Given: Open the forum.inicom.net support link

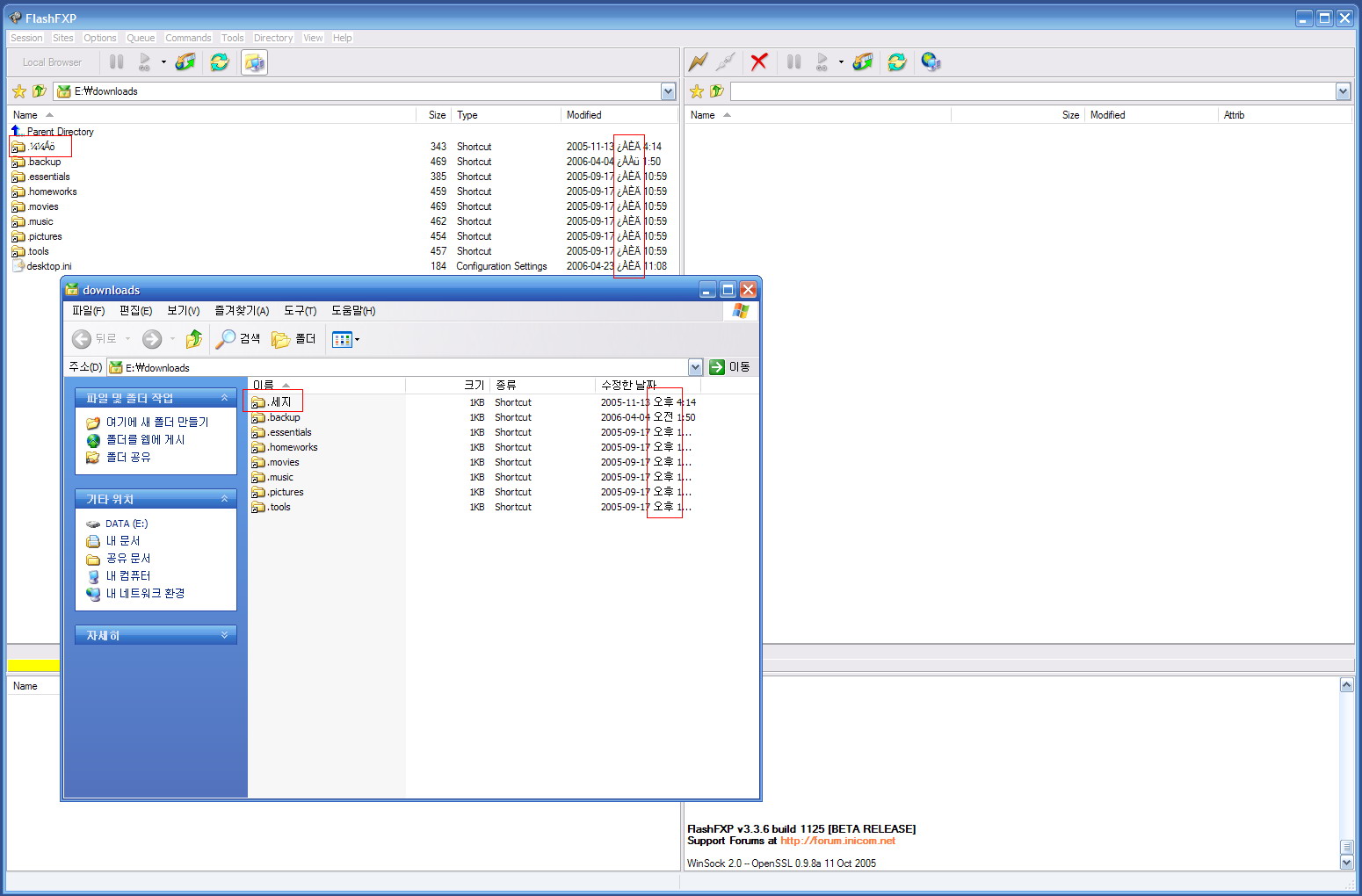Looking at the screenshot, I should 837,841.
